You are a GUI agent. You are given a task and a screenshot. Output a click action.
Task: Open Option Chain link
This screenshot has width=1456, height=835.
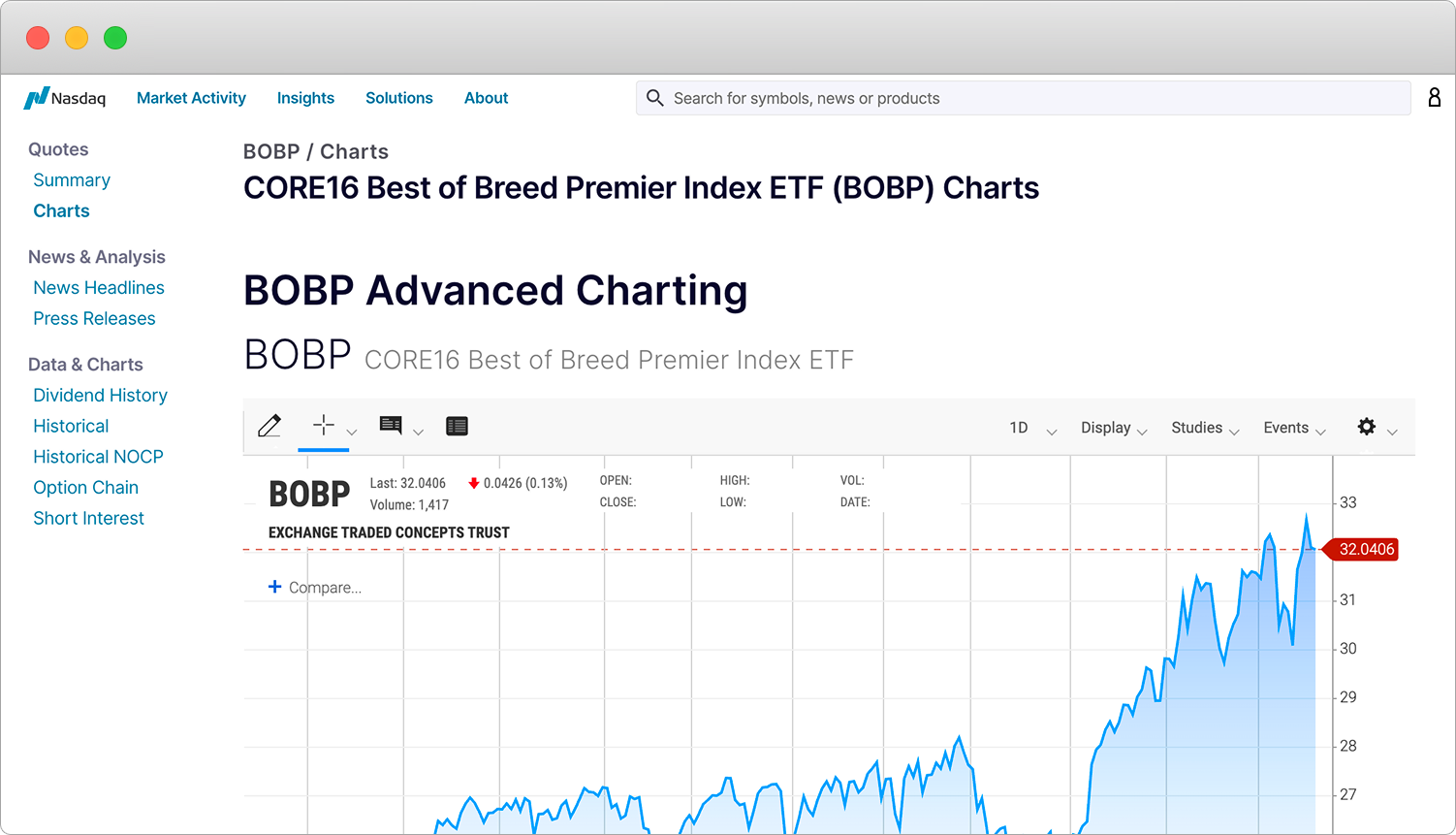tap(85, 488)
